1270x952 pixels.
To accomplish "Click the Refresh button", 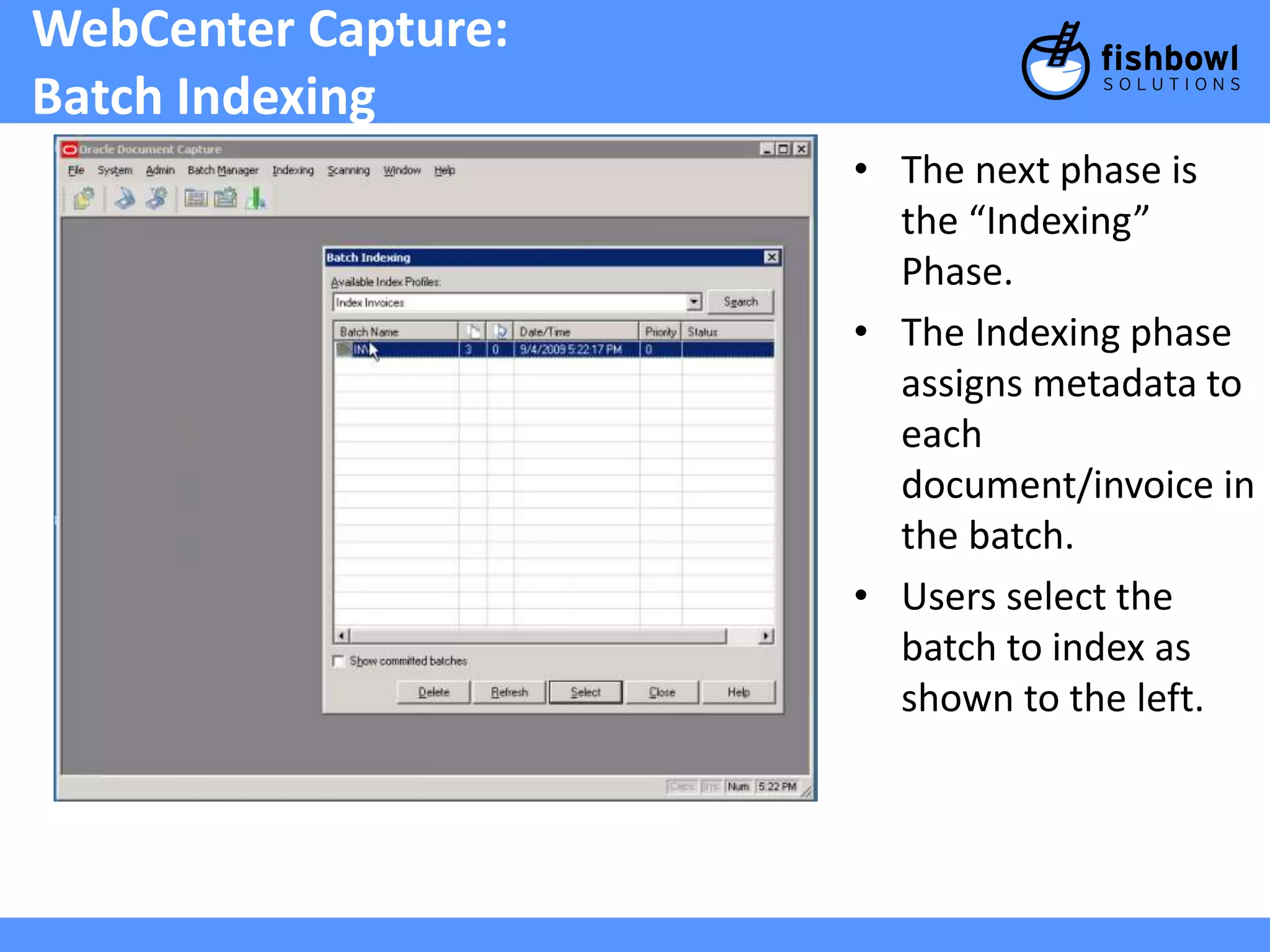I will click(x=509, y=692).
